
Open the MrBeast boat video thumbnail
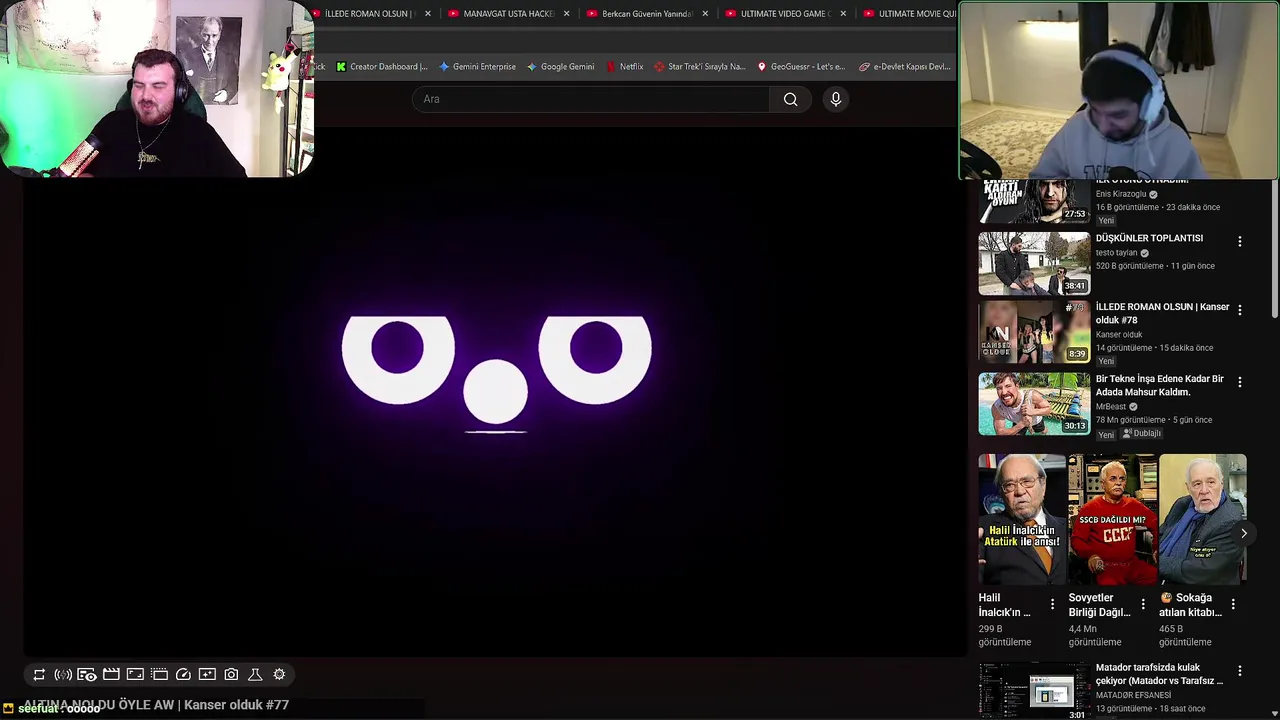(1034, 403)
